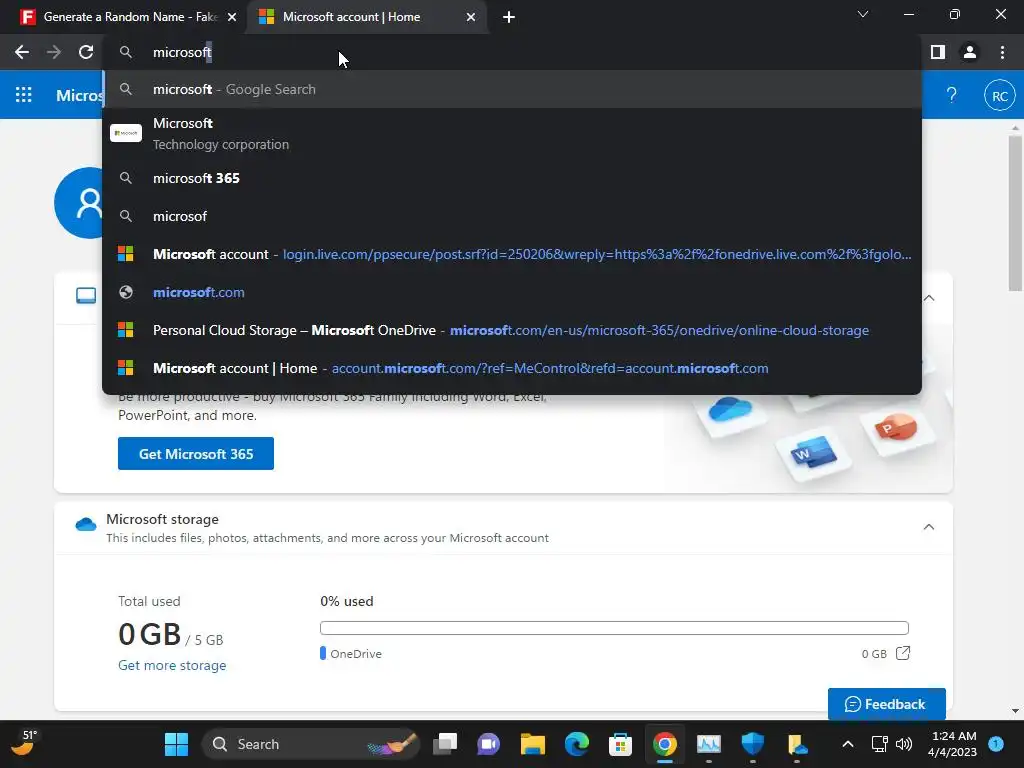Screen dimensions: 1024x768
Task: Launch Microsoft Edge from taskbar
Action: [x=577, y=744]
